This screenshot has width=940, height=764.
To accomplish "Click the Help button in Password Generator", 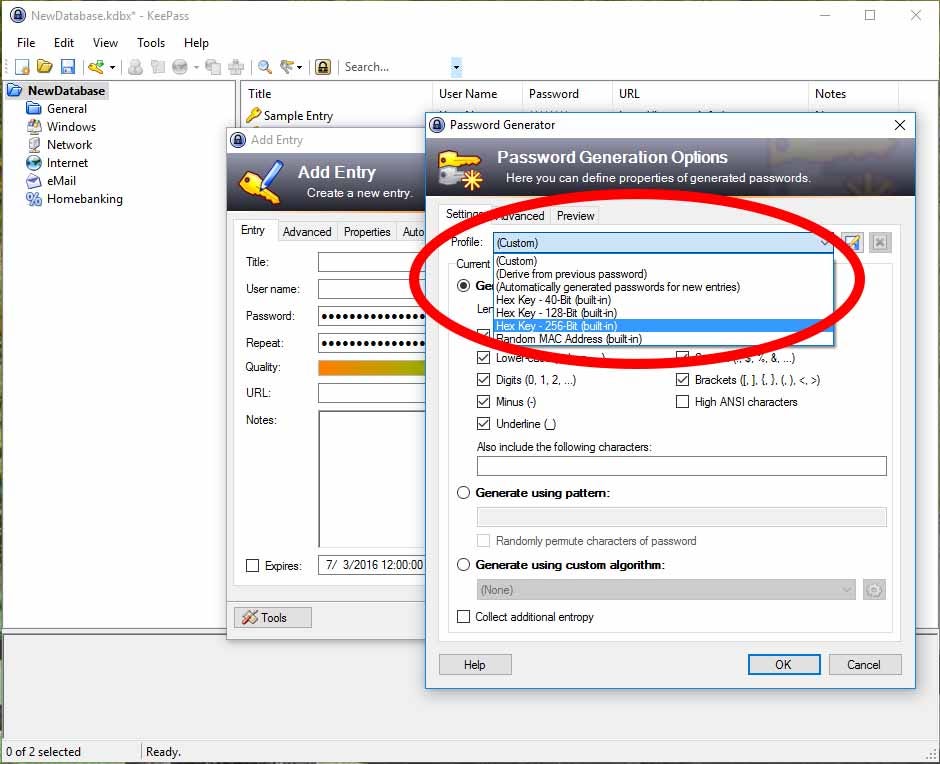I will click(475, 664).
